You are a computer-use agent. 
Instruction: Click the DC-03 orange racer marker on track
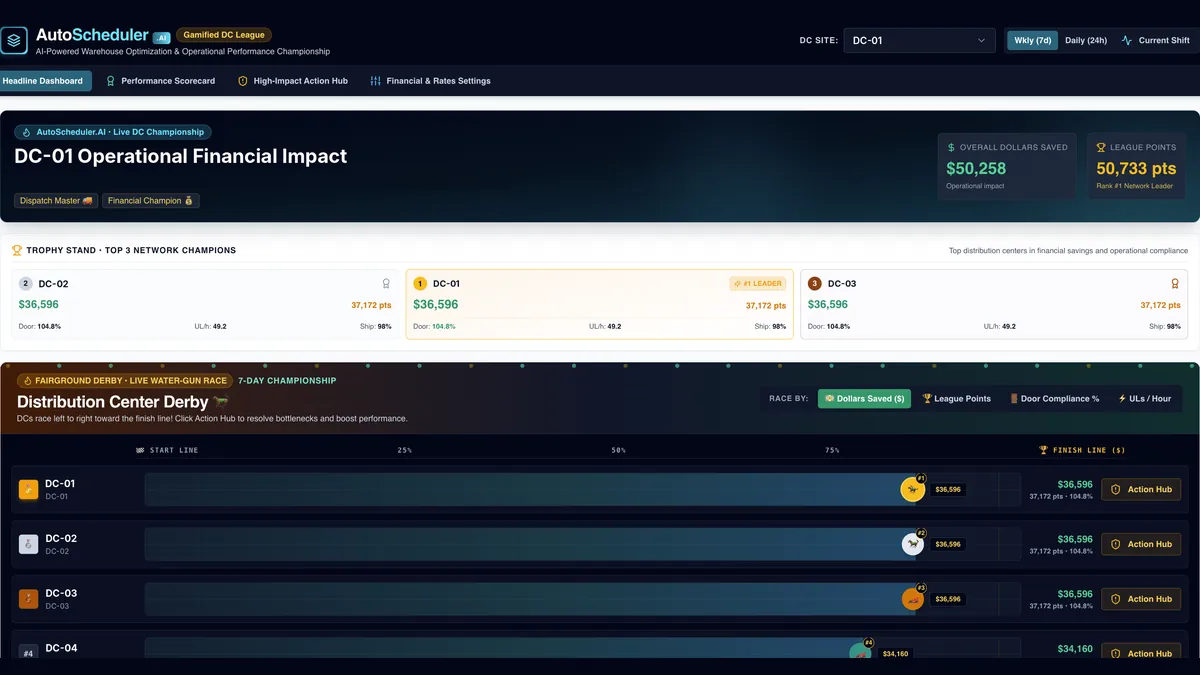912,599
